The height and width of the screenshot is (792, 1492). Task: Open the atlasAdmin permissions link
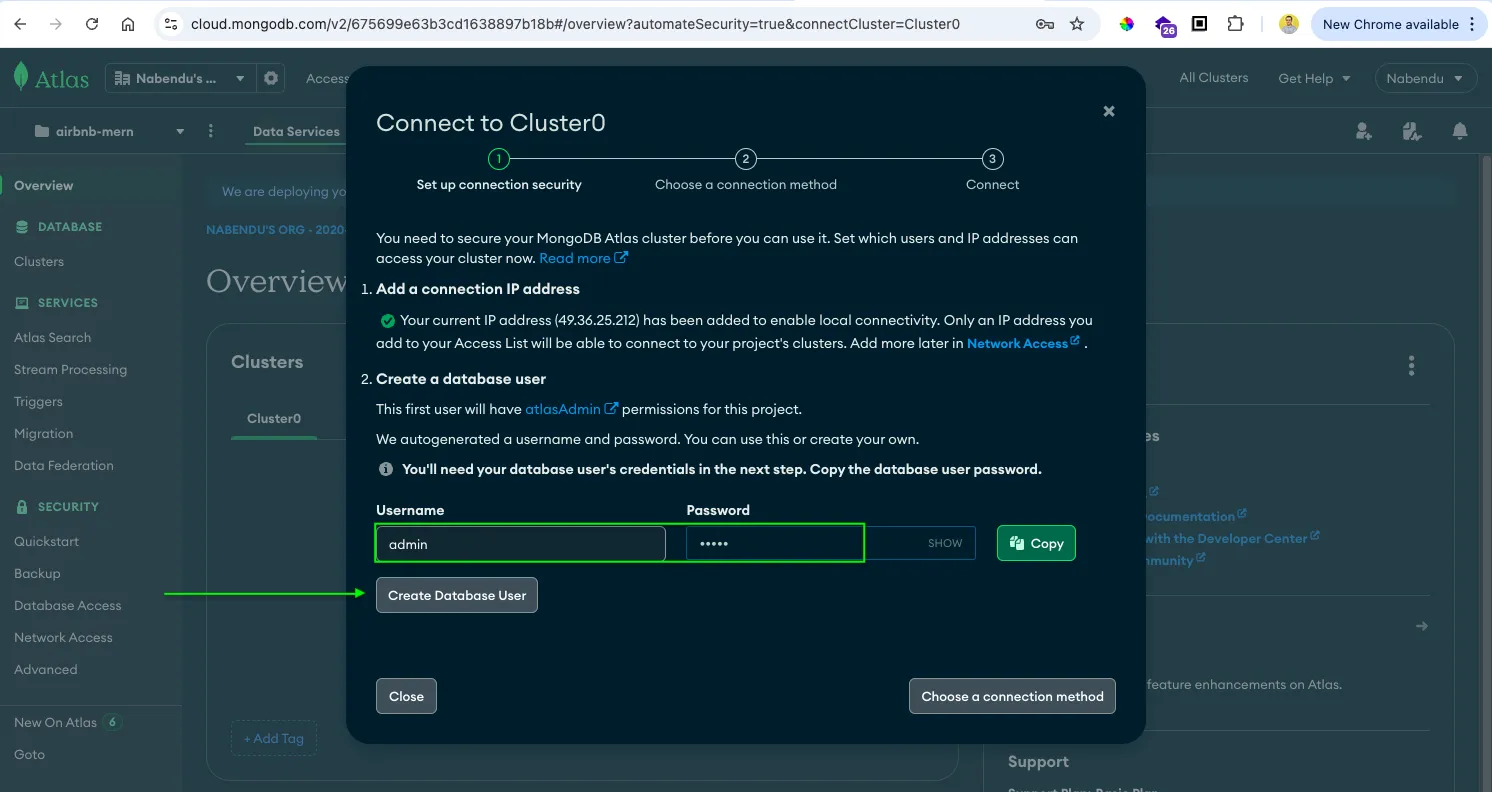tap(571, 409)
